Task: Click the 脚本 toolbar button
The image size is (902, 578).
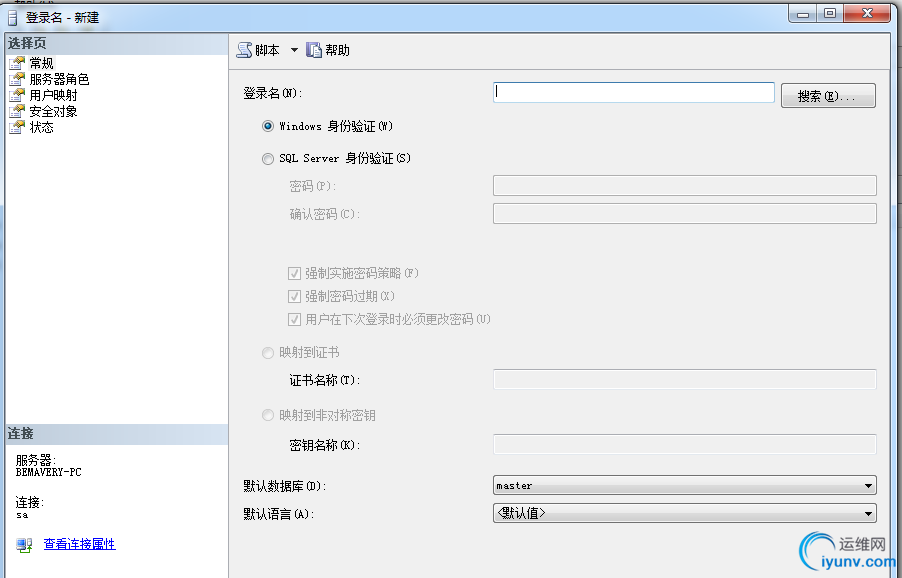Action: pyautogui.click(x=258, y=50)
